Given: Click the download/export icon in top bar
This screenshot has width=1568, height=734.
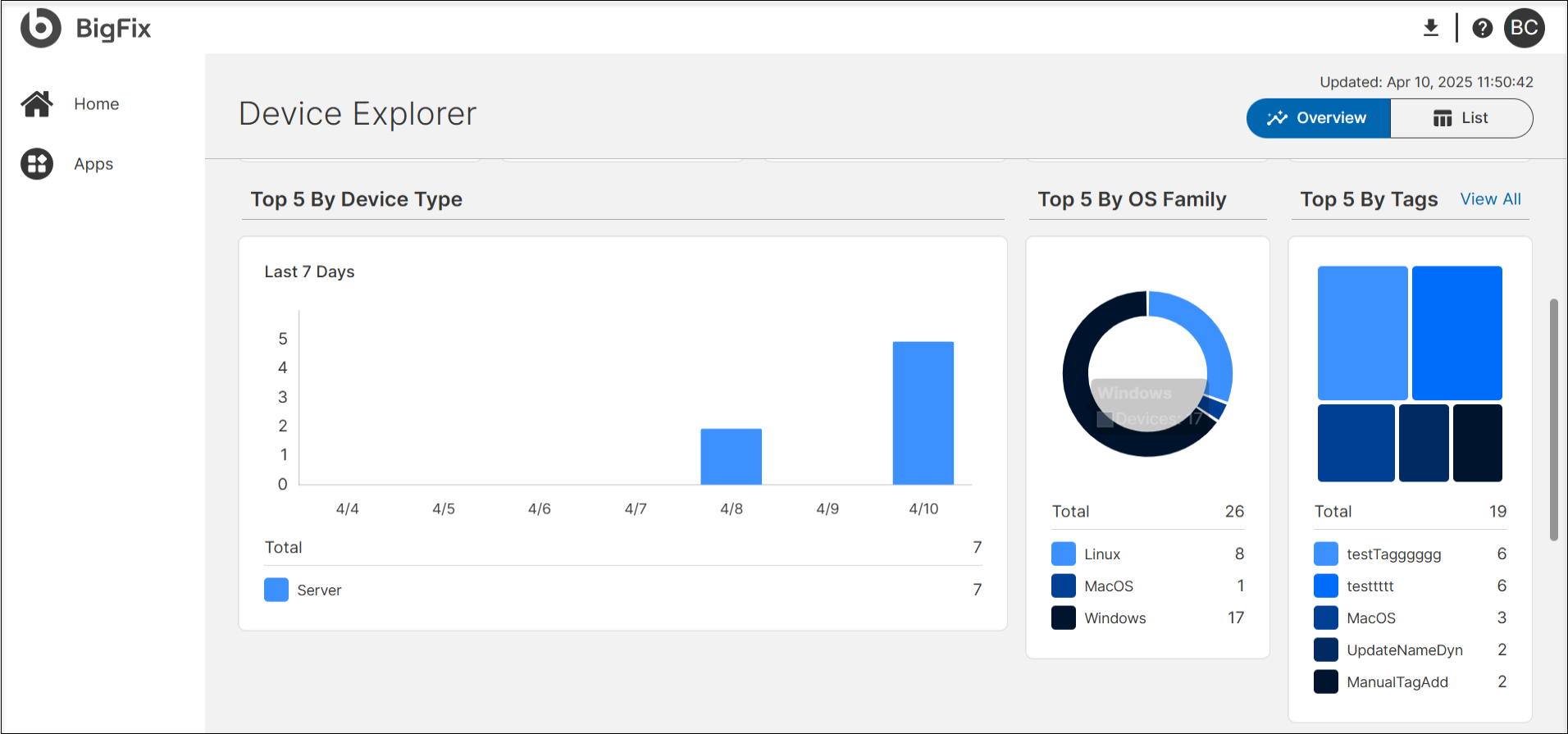Looking at the screenshot, I should click(1431, 27).
